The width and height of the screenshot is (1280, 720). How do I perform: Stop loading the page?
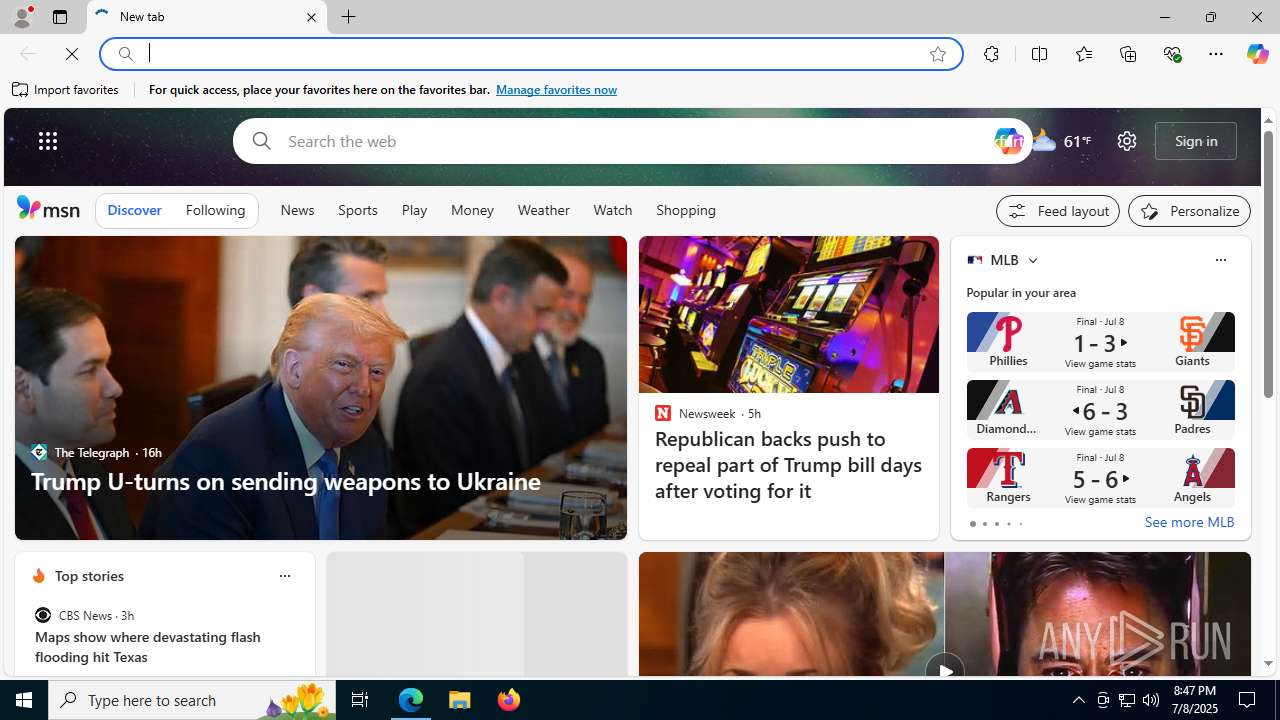click(x=72, y=54)
